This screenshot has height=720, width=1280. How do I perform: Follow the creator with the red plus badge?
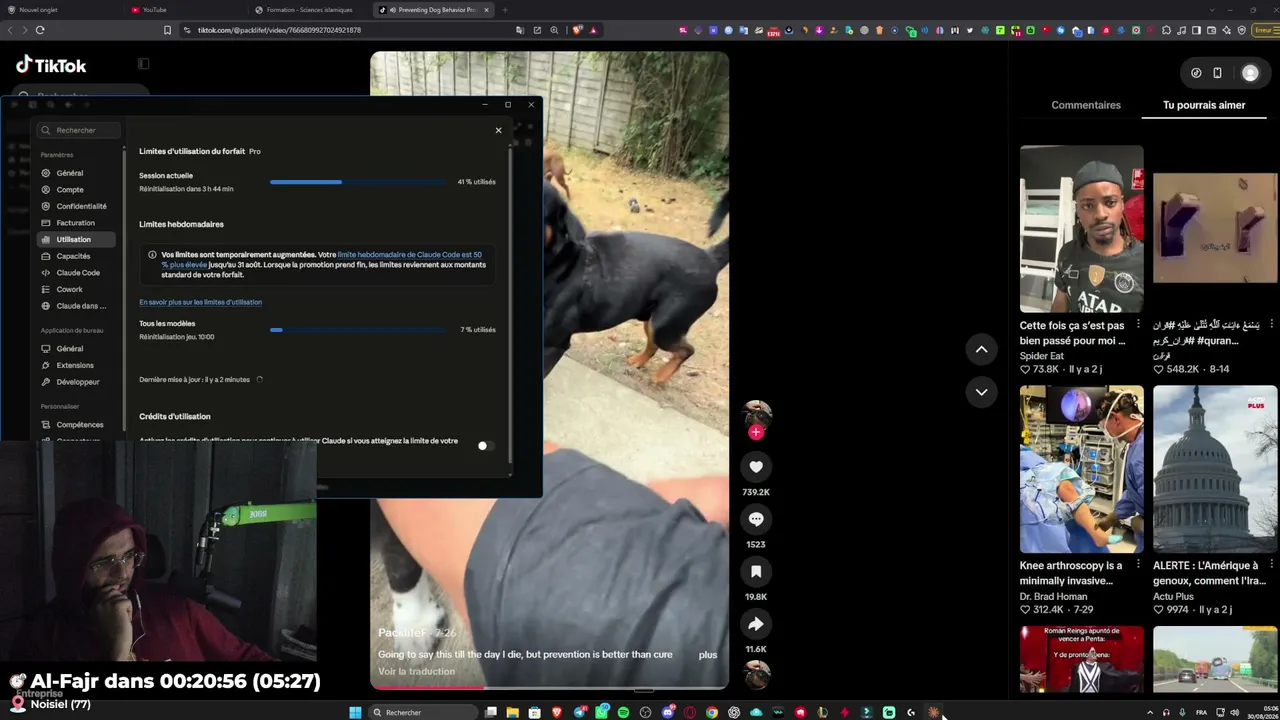(x=756, y=432)
